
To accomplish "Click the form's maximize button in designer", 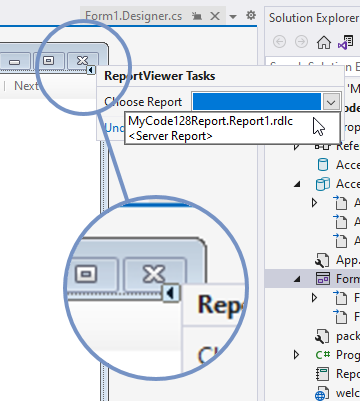I will pyautogui.click(x=48, y=61).
